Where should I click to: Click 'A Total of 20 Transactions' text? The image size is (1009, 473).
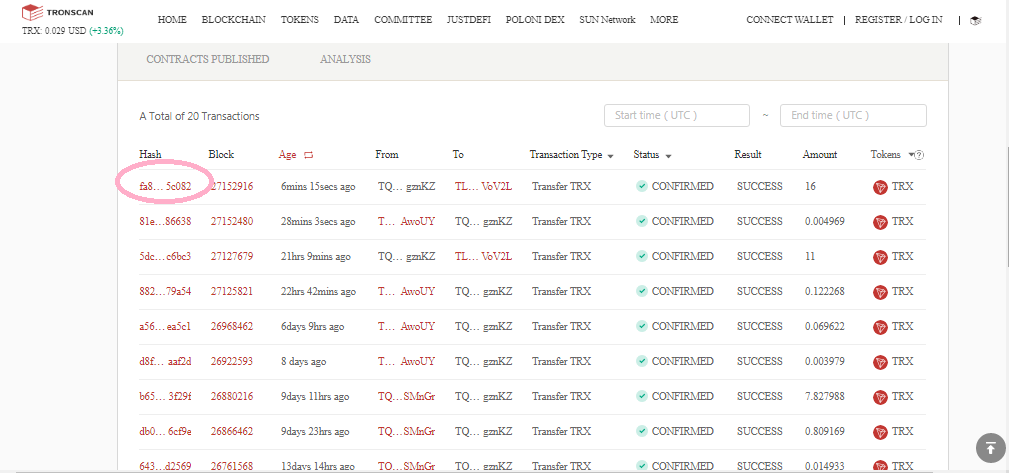point(199,116)
